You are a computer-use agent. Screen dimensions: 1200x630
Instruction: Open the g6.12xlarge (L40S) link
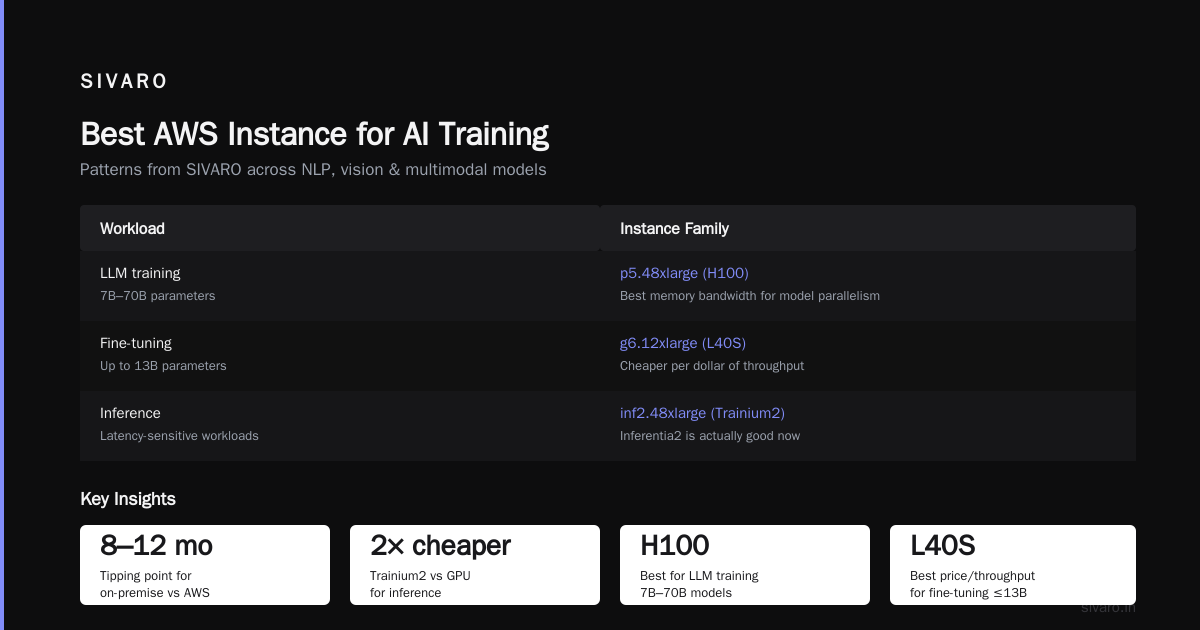click(x=683, y=343)
